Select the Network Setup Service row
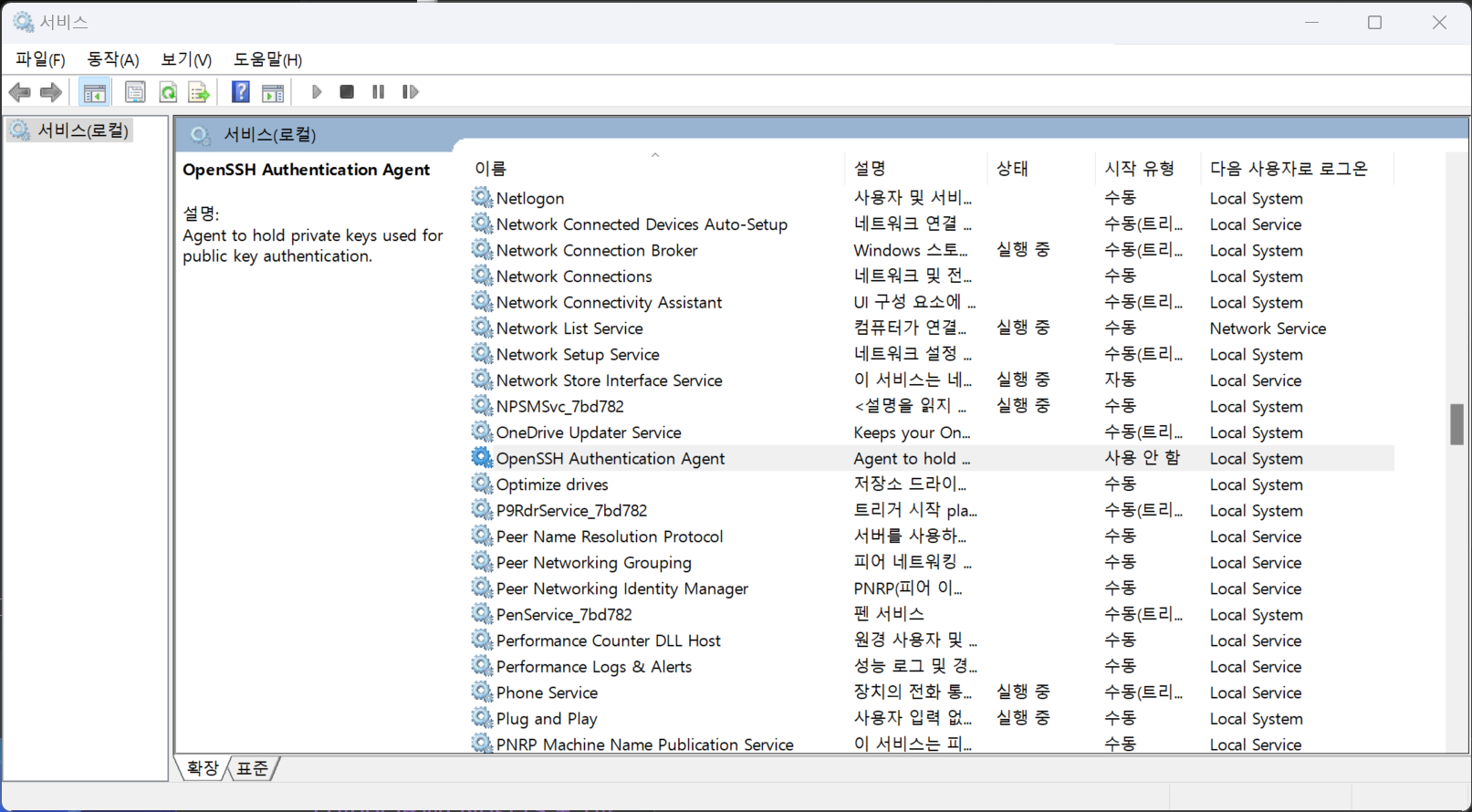This screenshot has width=1472, height=812. (932, 354)
